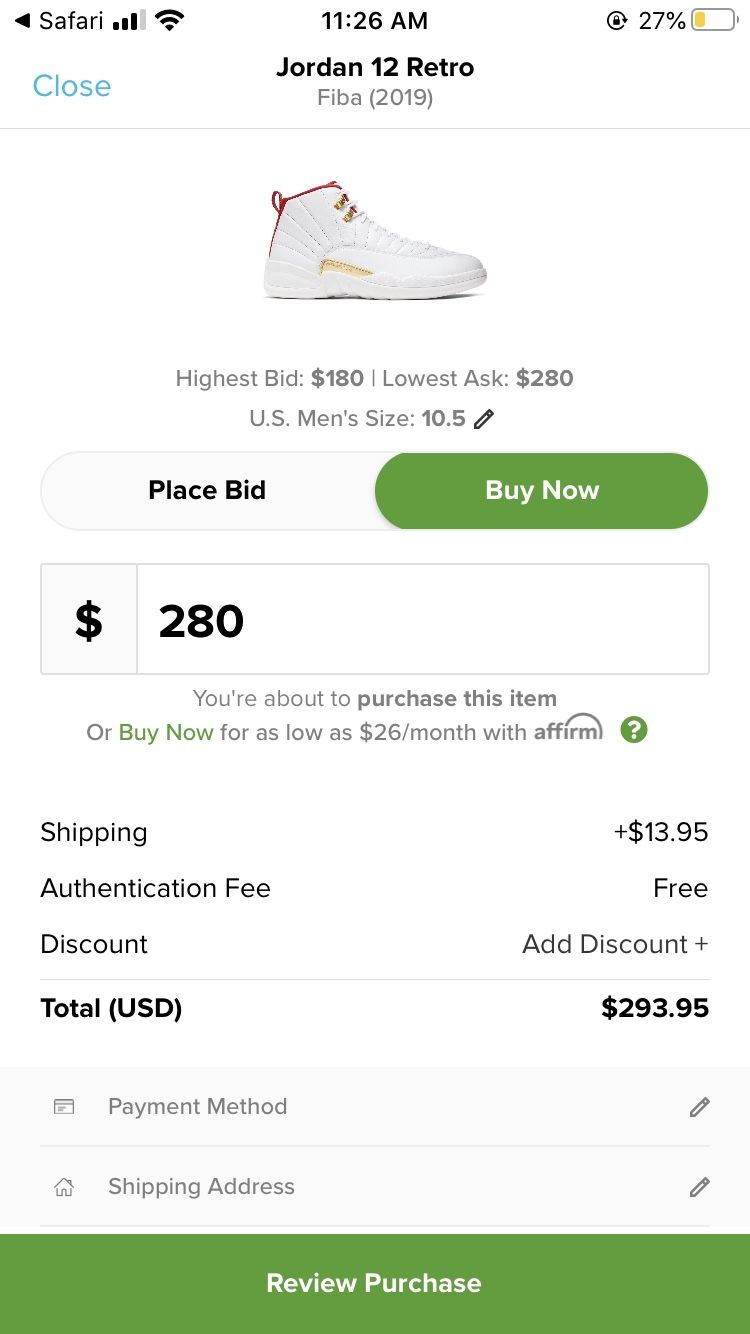The width and height of the screenshot is (750, 1334).
Task: Click the Payment Method edit pencil icon
Action: (x=700, y=1107)
